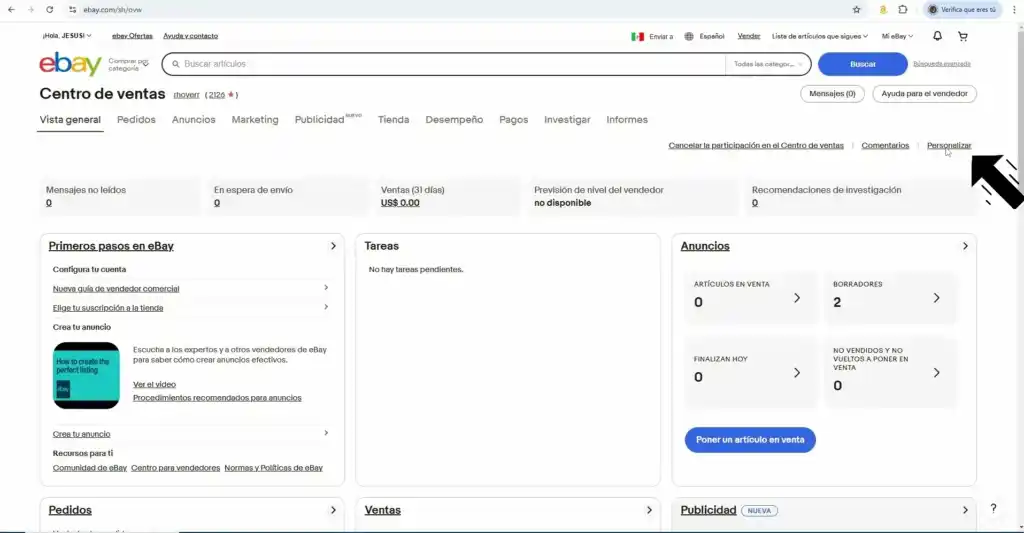Reload the page with the refresh icon

(x=50, y=10)
